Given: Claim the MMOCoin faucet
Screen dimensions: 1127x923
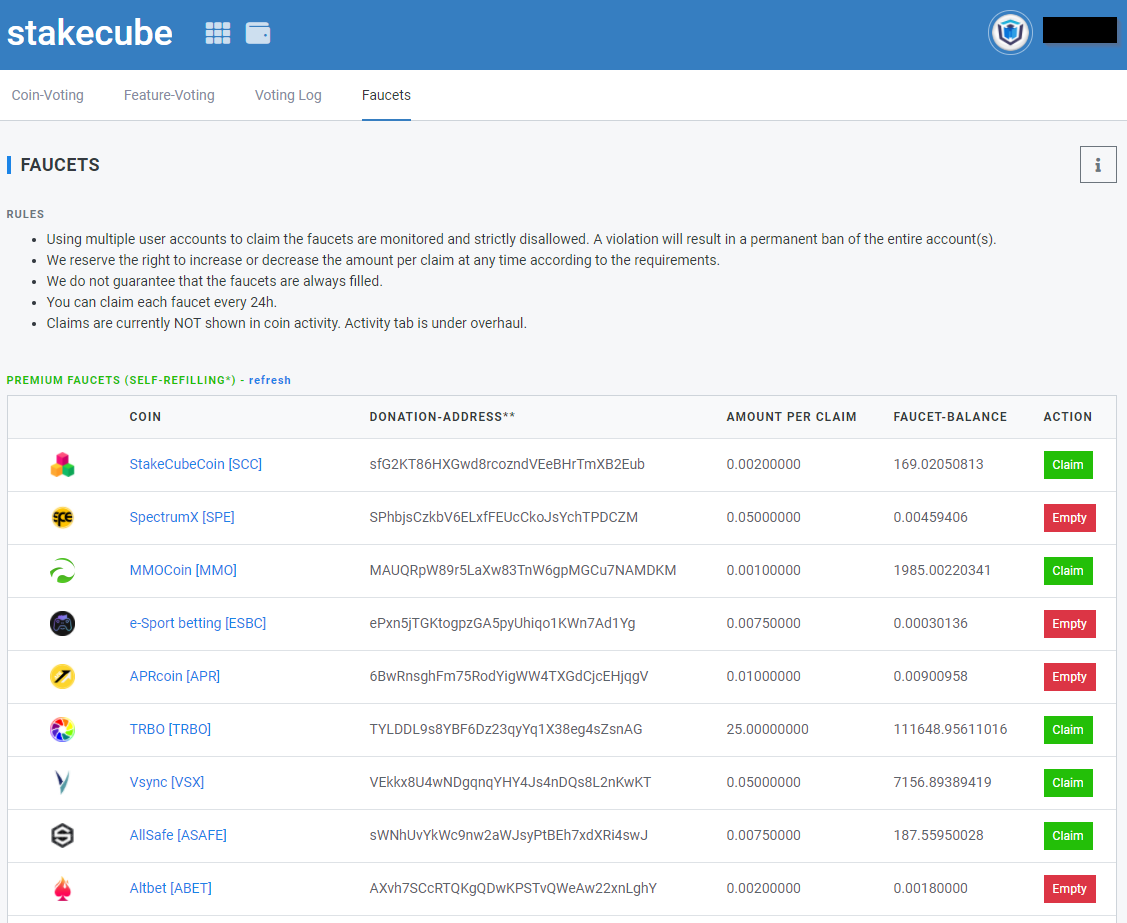Looking at the screenshot, I should coord(1068,571).
